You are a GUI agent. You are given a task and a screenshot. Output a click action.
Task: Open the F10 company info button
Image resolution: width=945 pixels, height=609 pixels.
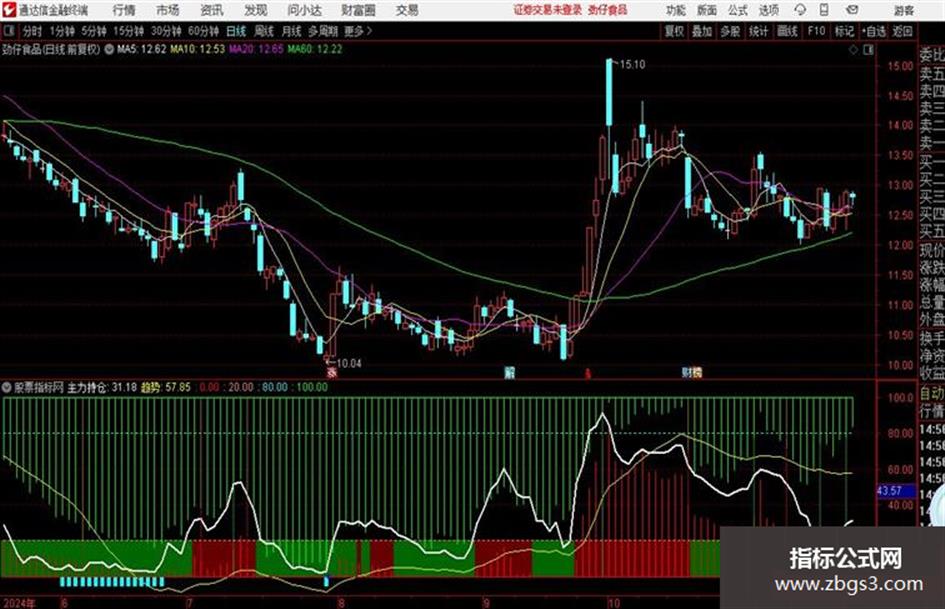pyautogui.click(x=816, y=31)
